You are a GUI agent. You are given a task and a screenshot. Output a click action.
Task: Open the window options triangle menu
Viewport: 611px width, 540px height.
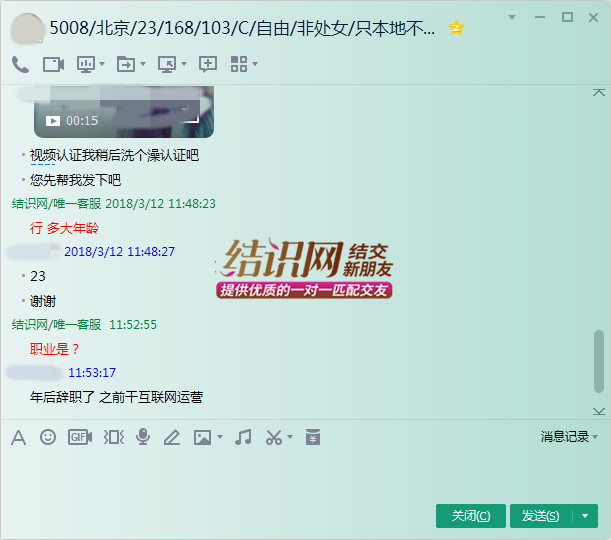pos(512,17)
